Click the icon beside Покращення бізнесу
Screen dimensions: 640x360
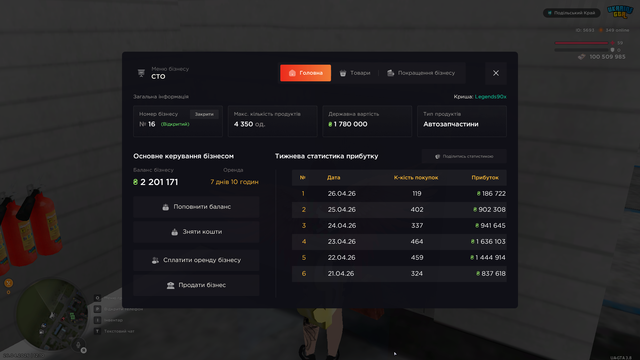tap(391, 73)
